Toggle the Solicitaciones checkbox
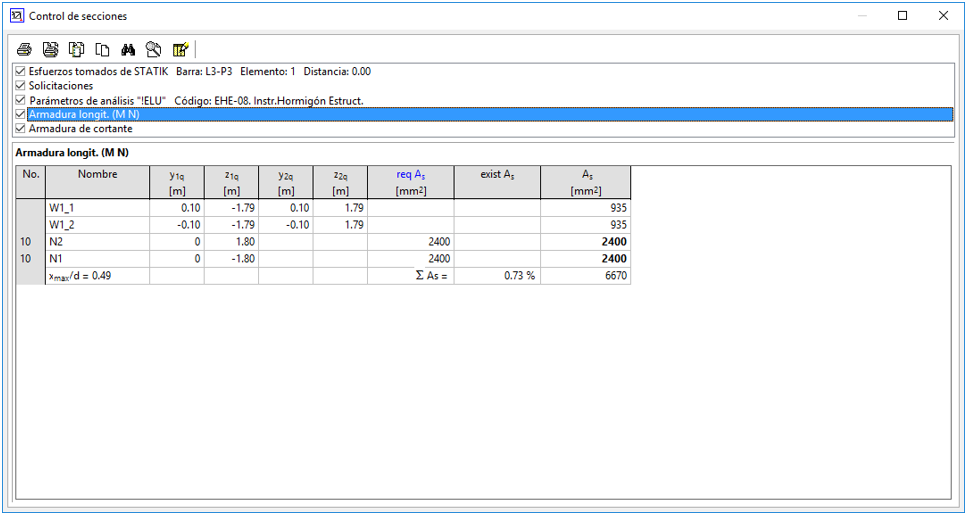This screenshot has height=514, width=966. [x=21, y=86]
